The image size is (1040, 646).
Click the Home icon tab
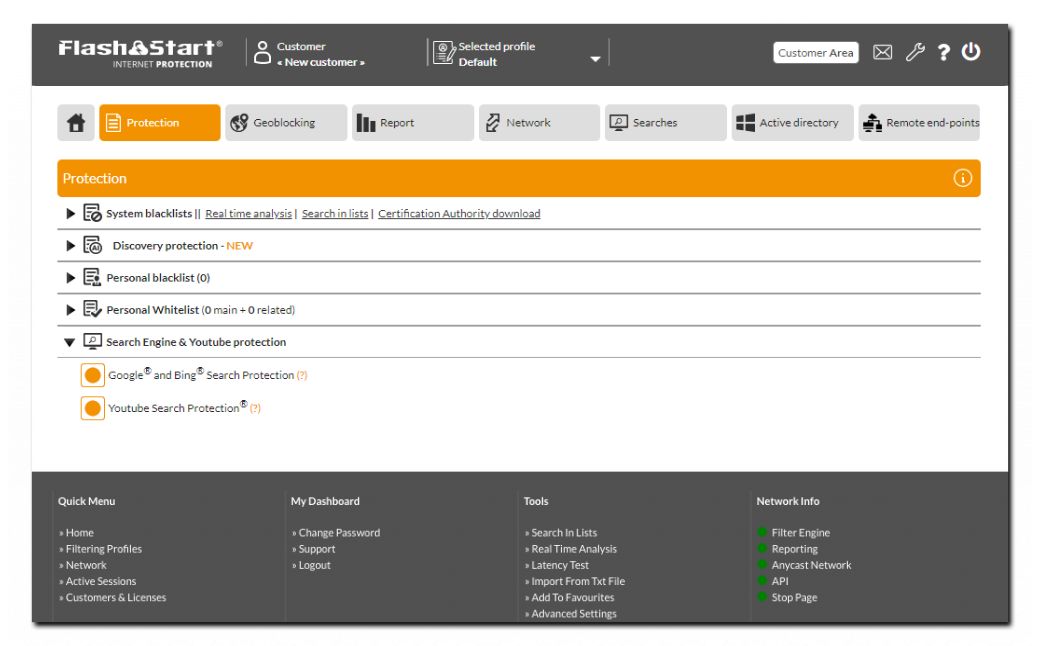[x=76, y=123]
